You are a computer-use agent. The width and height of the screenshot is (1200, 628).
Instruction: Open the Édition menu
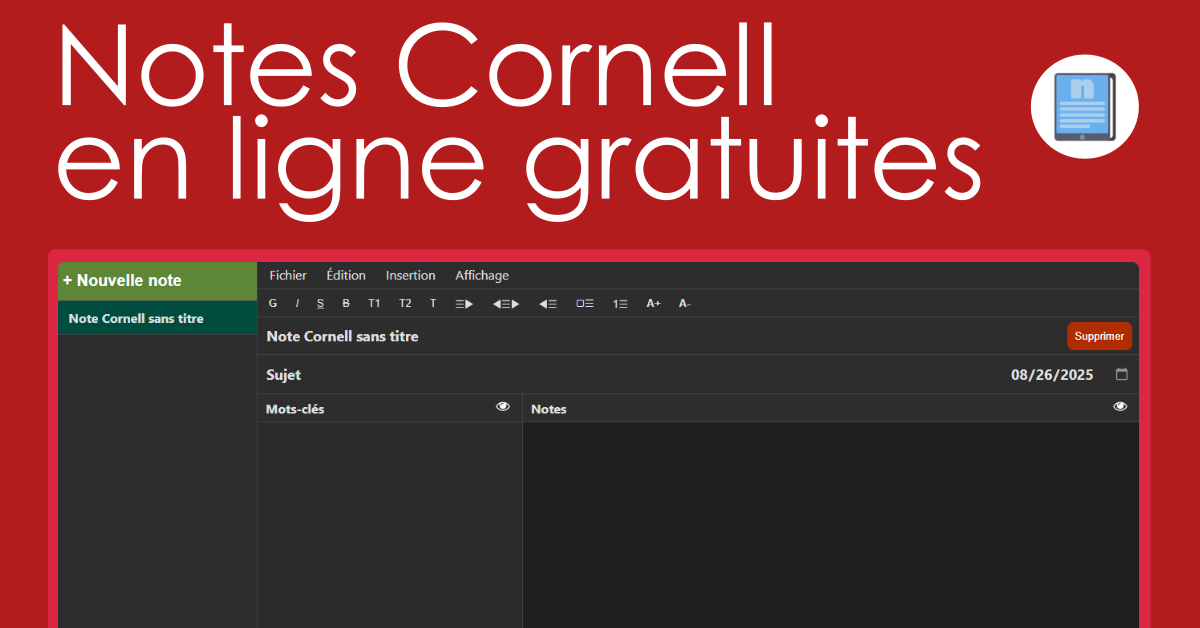pyautogui.click(x=346, y=275)
